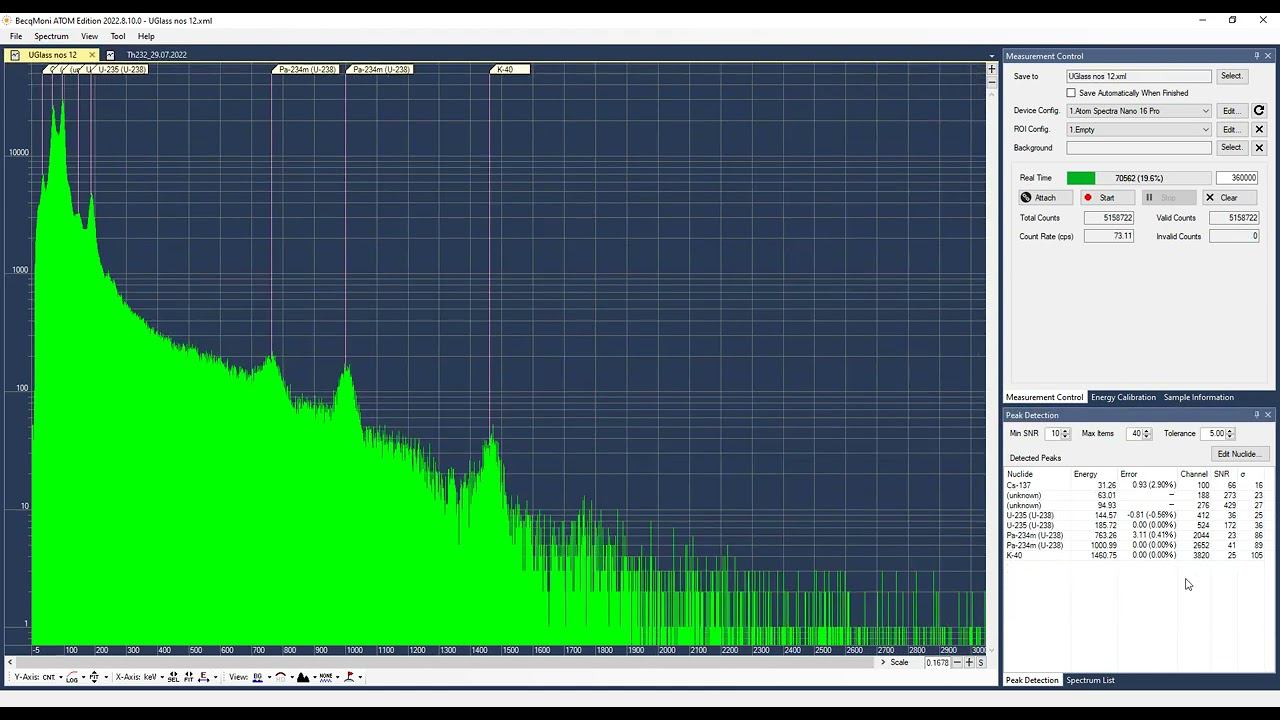Open the Tool menu
The height and width of the screenshot is (720, 1280).
point(118,36)
